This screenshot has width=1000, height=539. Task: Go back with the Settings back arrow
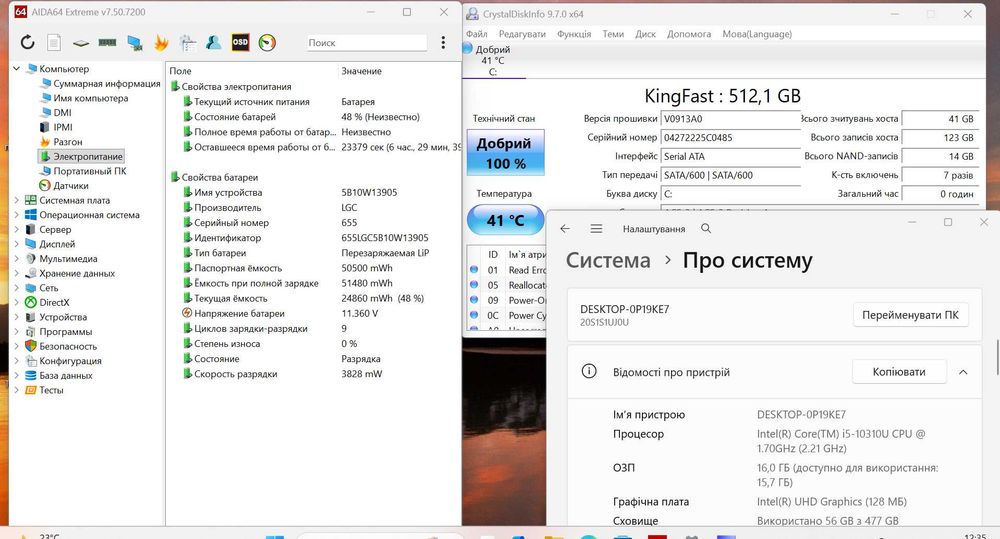click(565, 228)
